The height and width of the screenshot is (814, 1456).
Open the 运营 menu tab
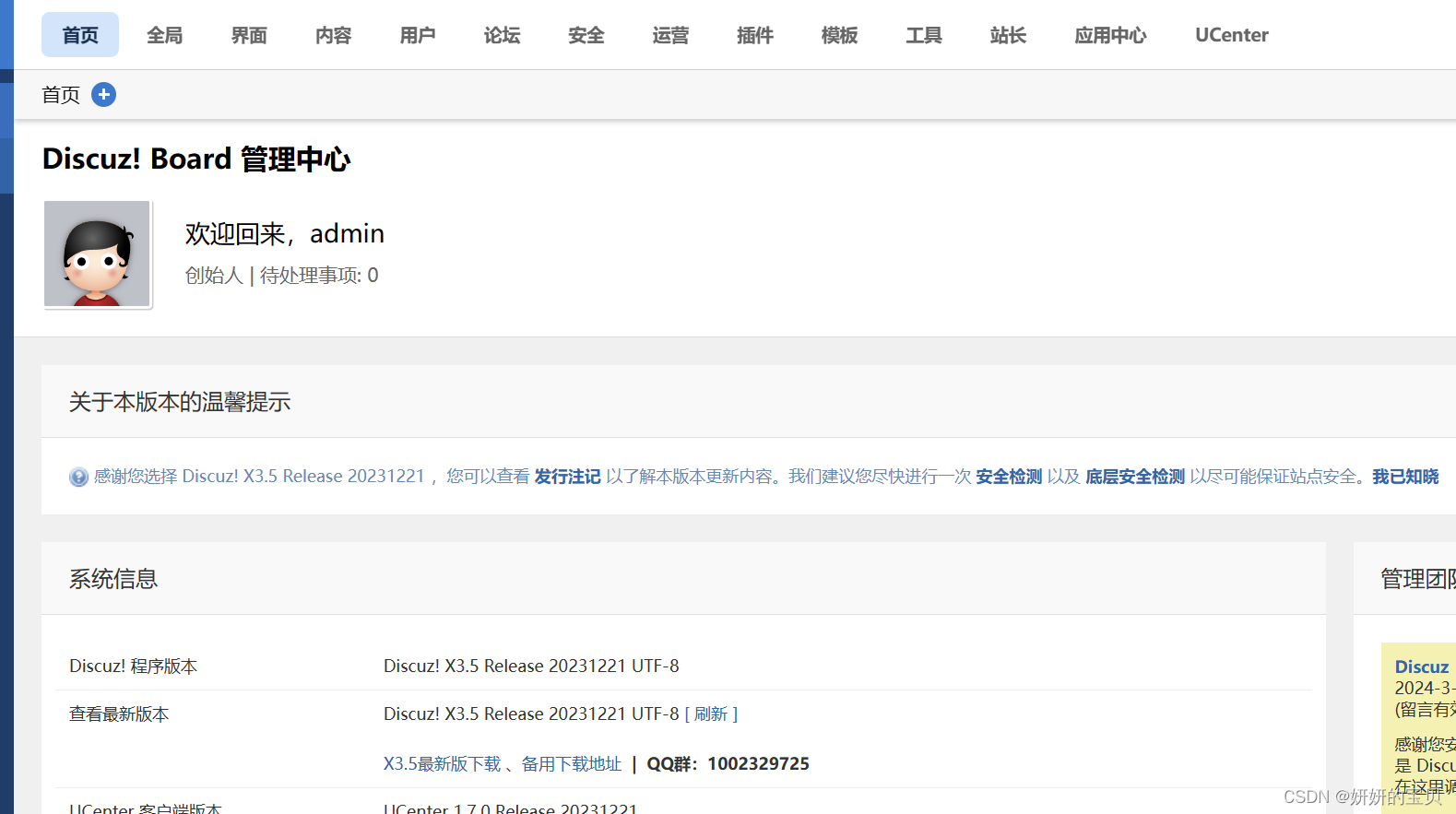click(x=670, y=35)
